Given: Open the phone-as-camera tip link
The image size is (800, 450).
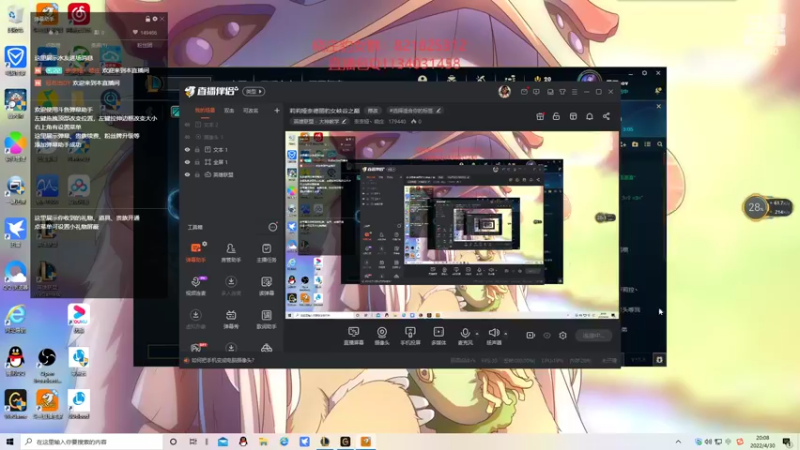Looking at the screenshot, I should click(222, 360).
